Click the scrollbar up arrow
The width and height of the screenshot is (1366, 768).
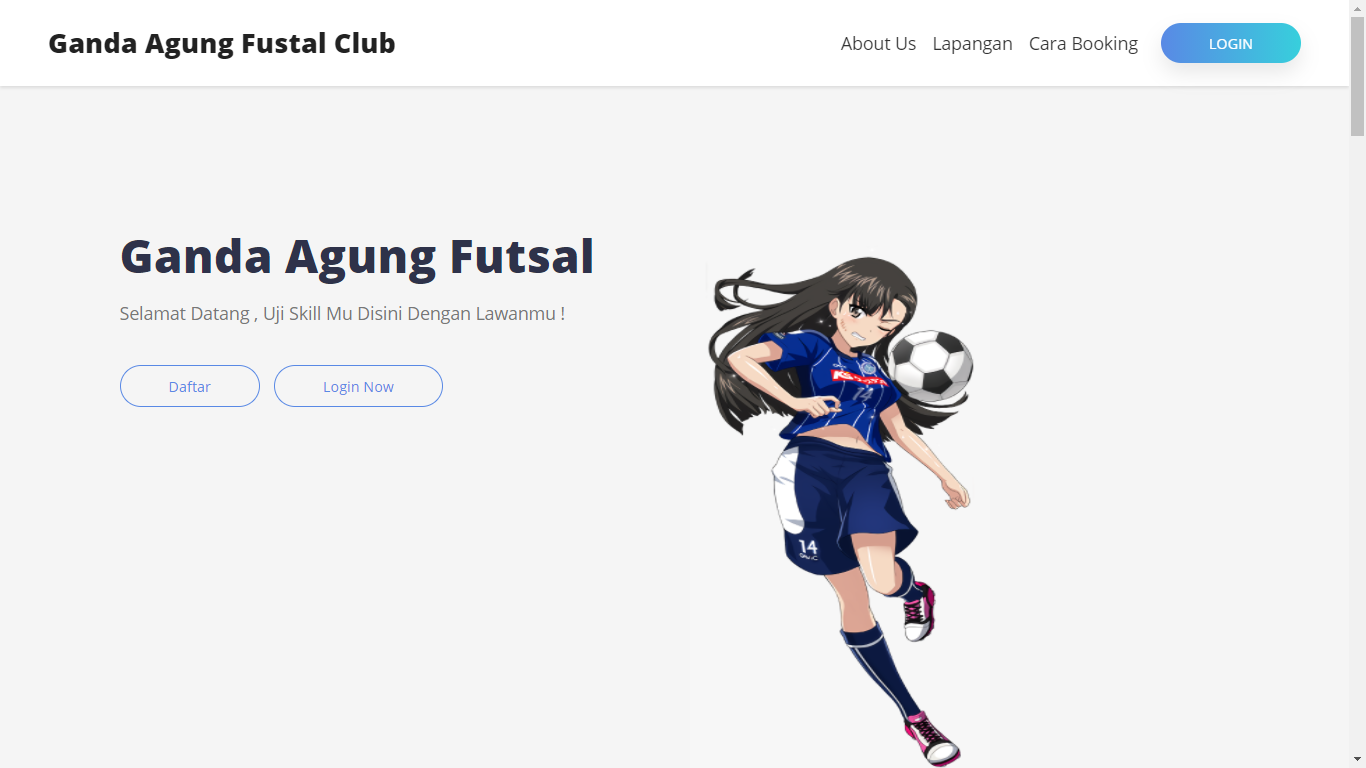pyautogui.click(x=1357, y=8)
